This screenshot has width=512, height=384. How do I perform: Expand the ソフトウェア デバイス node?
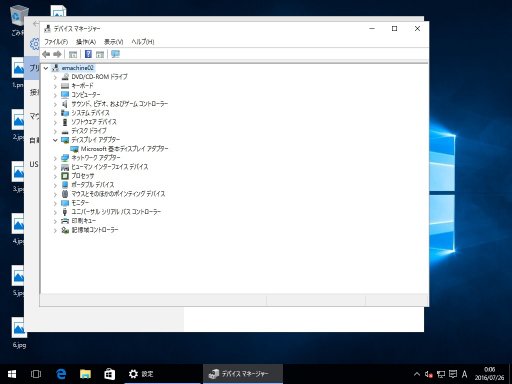coord(55,122)
